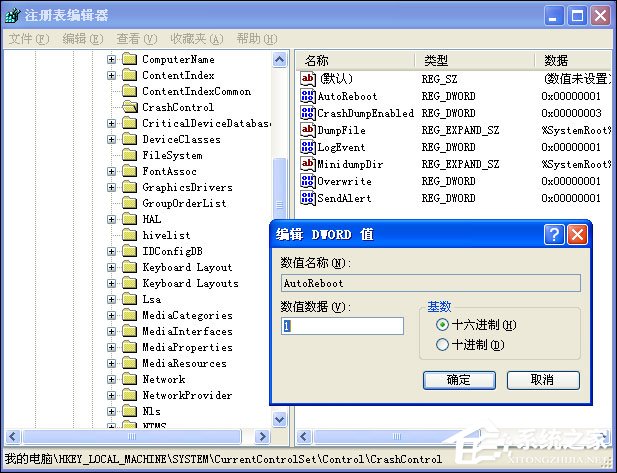Expand the ComputerName tree node

pyautogui.click(x=112, y=59)
